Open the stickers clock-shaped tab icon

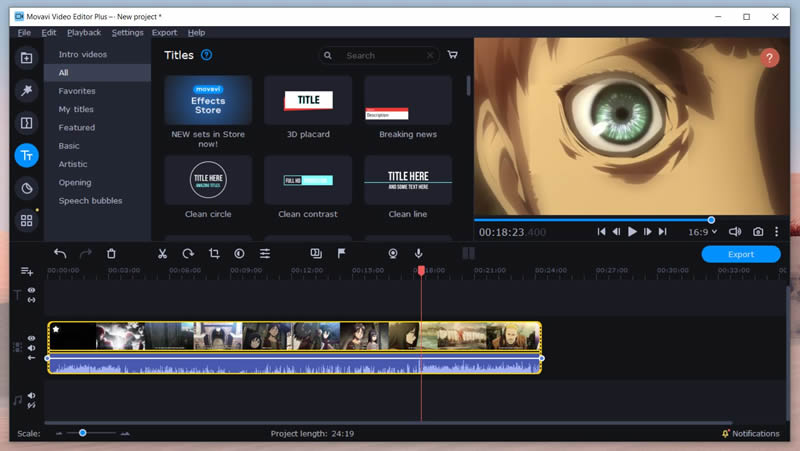[x=27, y=188]
